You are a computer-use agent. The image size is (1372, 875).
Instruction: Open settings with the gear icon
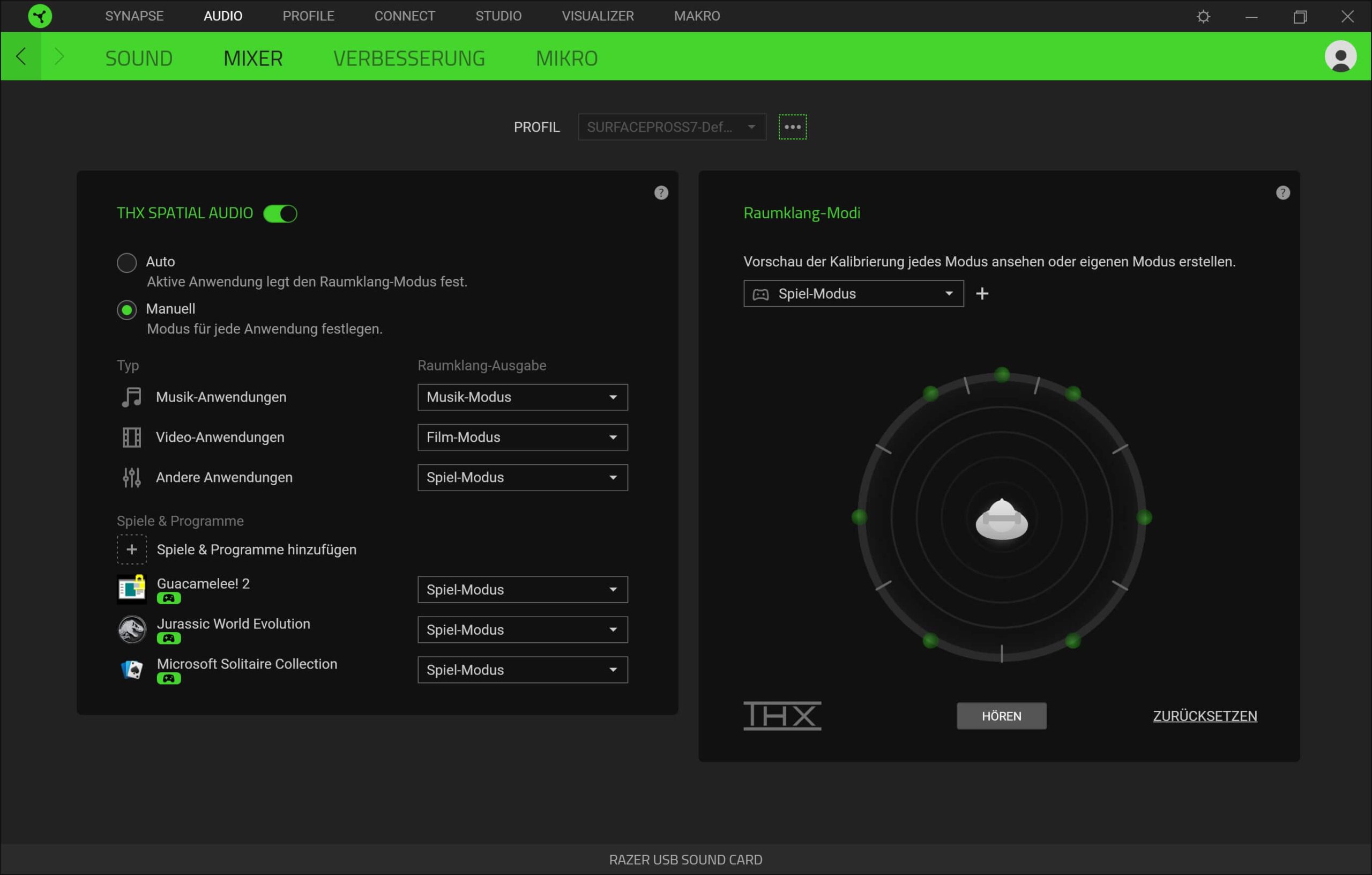click(x=1203, y=17)
